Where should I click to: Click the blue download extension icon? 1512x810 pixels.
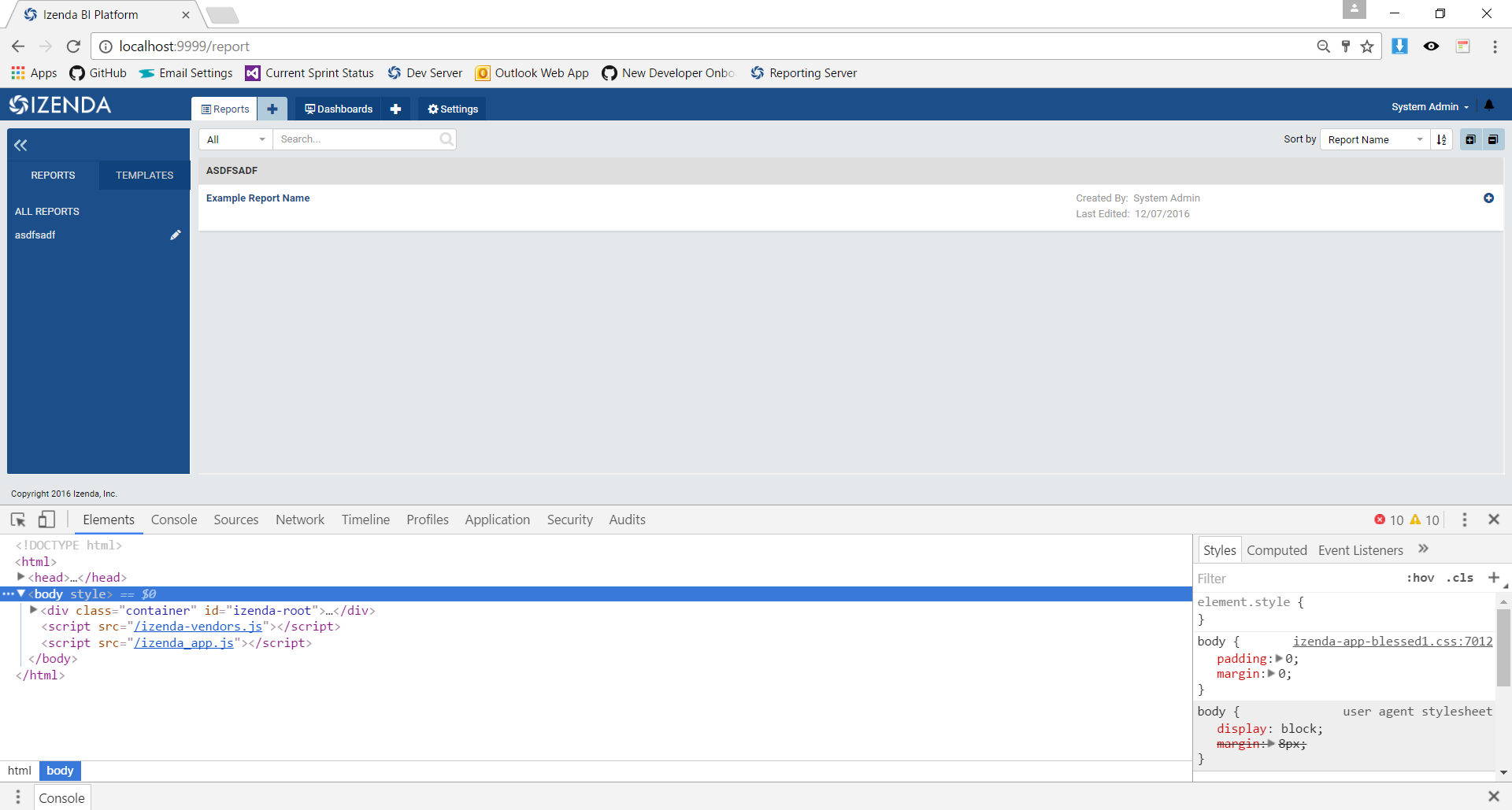pyautogui.click(x=1399, y=46)
